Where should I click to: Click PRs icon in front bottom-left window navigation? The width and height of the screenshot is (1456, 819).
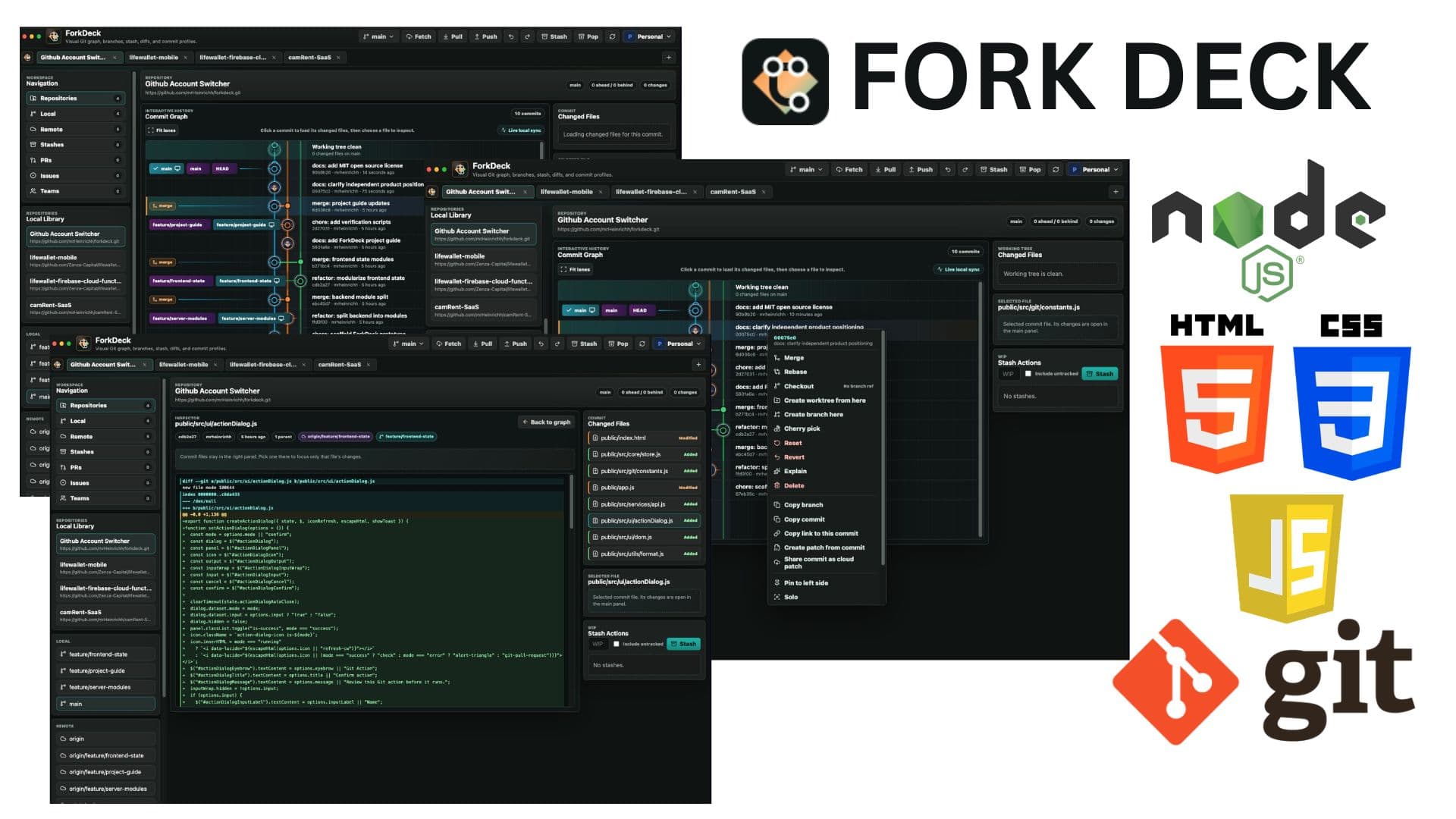(63, 467)
